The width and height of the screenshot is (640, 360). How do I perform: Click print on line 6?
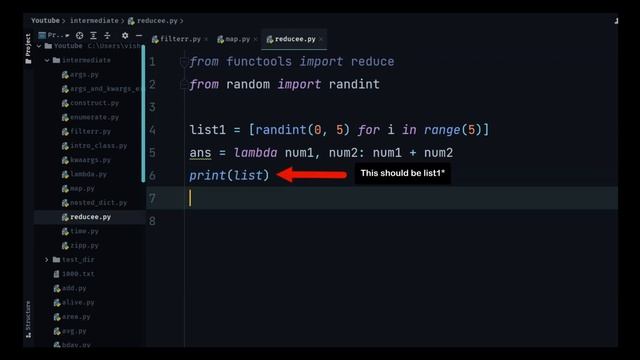(207, 176)
